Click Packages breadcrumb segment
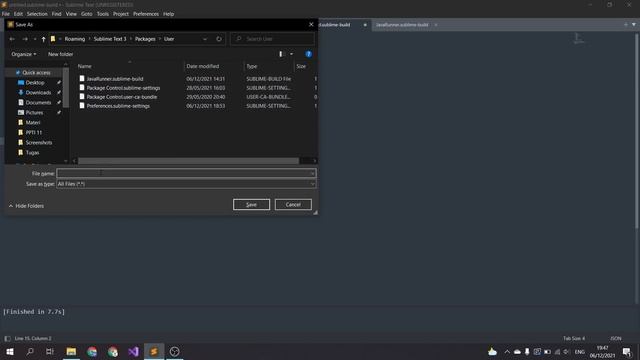This screenshot has width=640, height=360. pyautogui.click(x=145, y=39)
